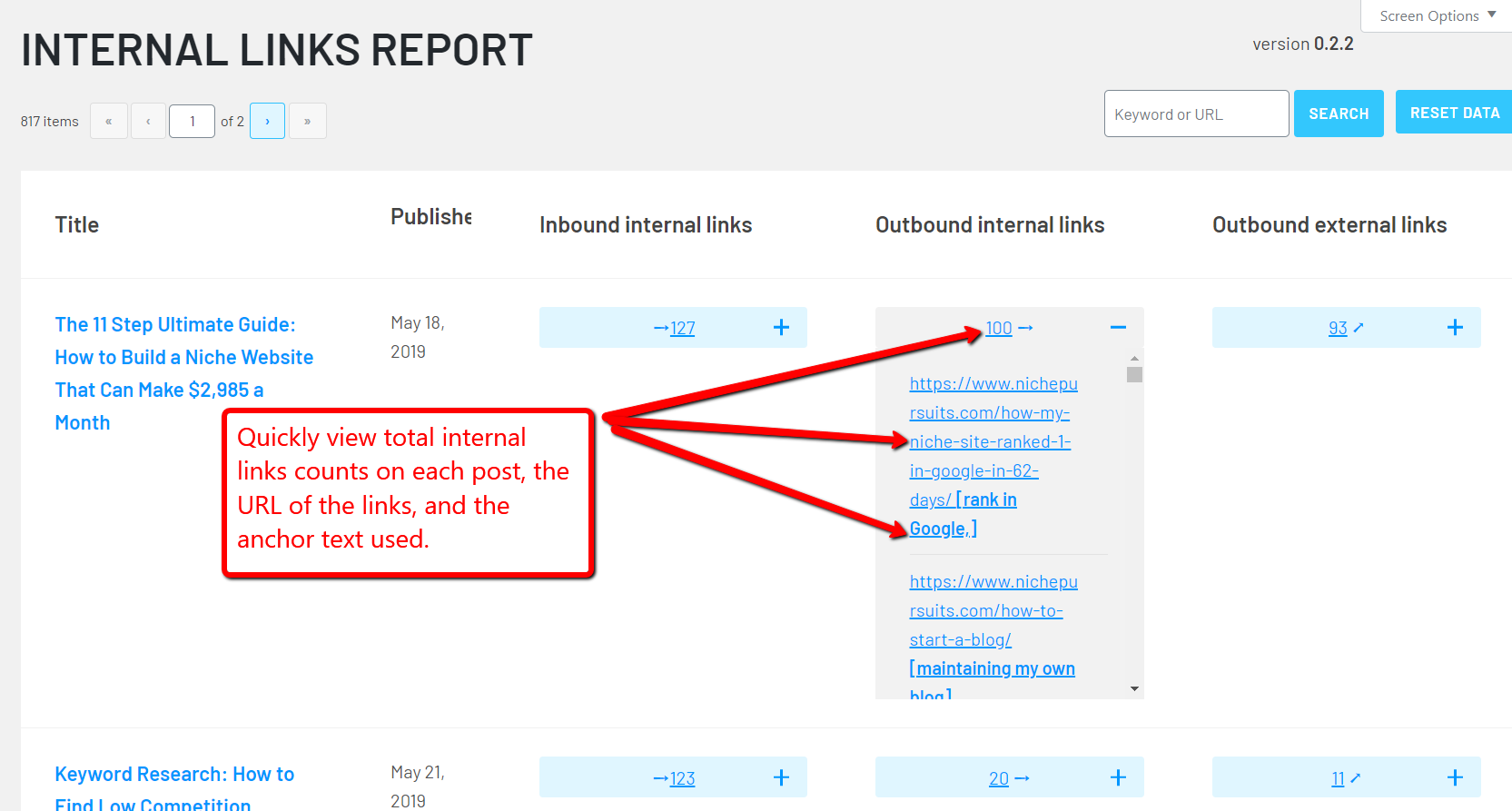Screen dimensions: 1512x811
Task: Expand outbound internal links showing 20
Action: click(1118, 778)
